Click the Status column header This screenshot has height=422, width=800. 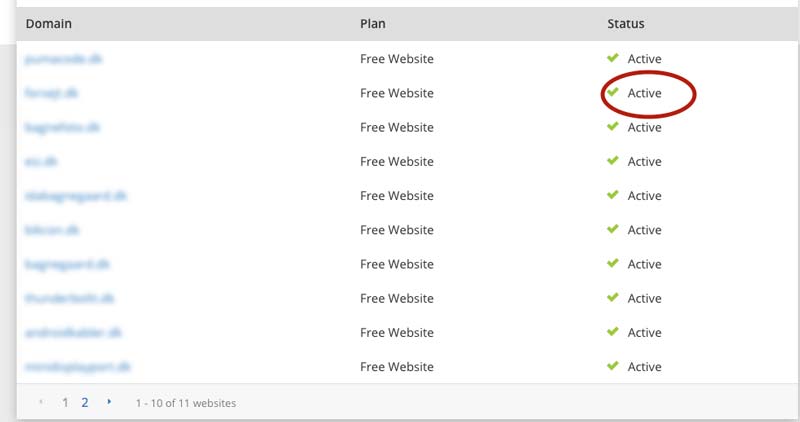pyautogui.click(x=625, y=23)
